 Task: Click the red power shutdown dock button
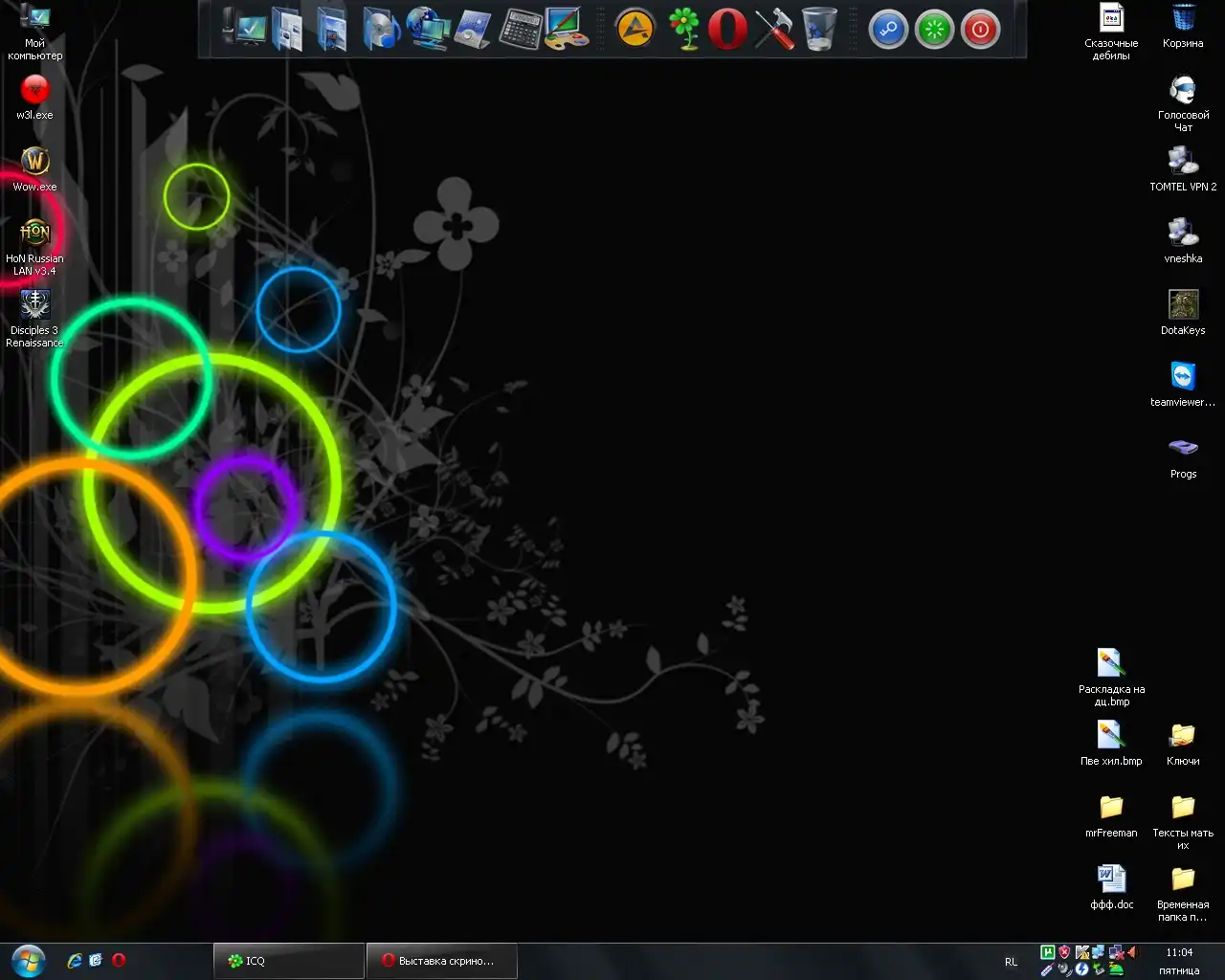[980, 30]
